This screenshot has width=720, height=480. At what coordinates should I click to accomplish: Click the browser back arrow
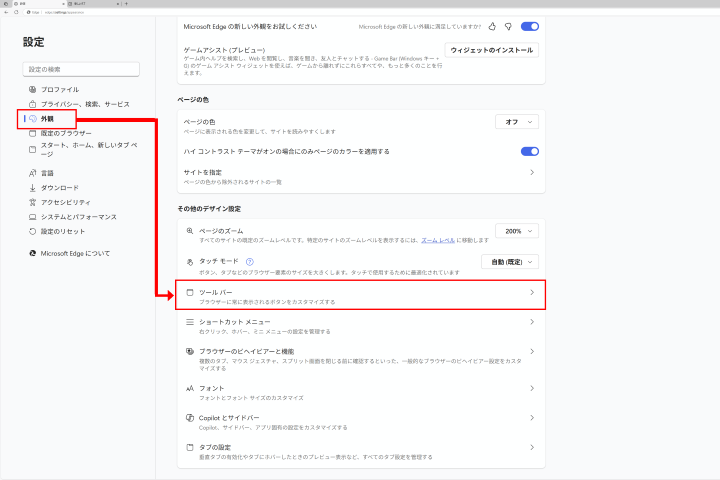tap(6, 12)
